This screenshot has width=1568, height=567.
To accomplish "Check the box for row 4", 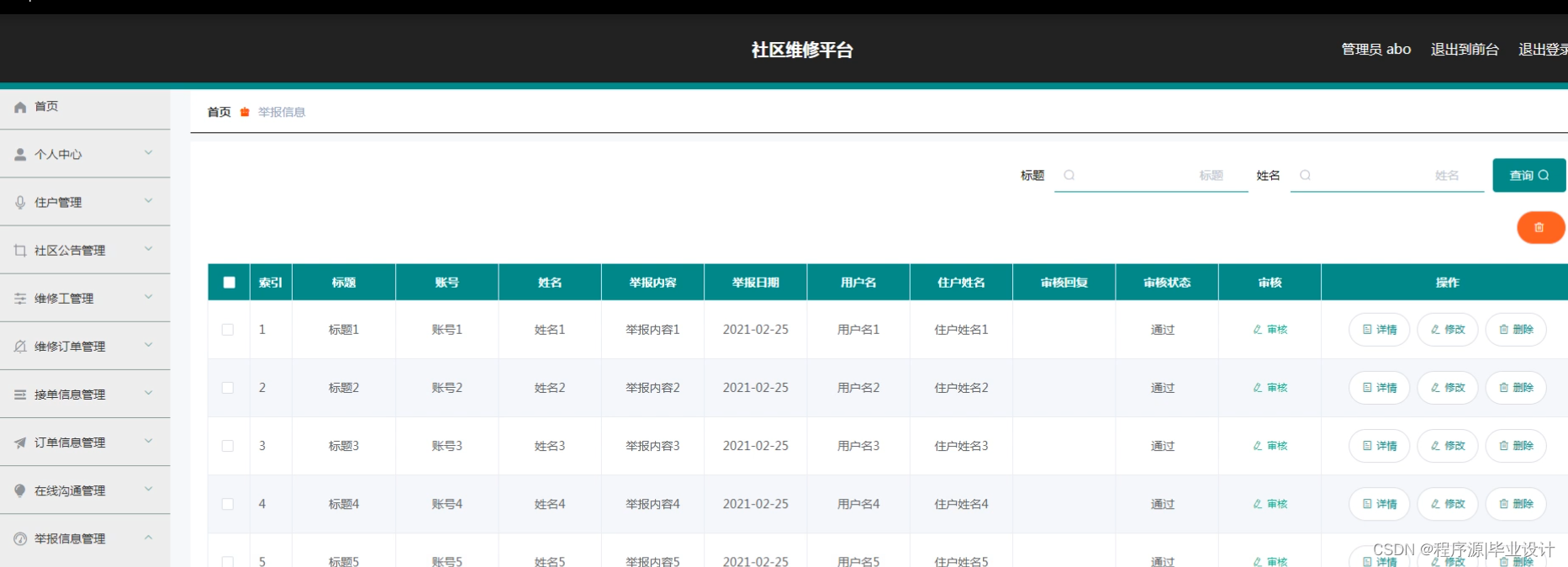I will (x=228, y=504).
